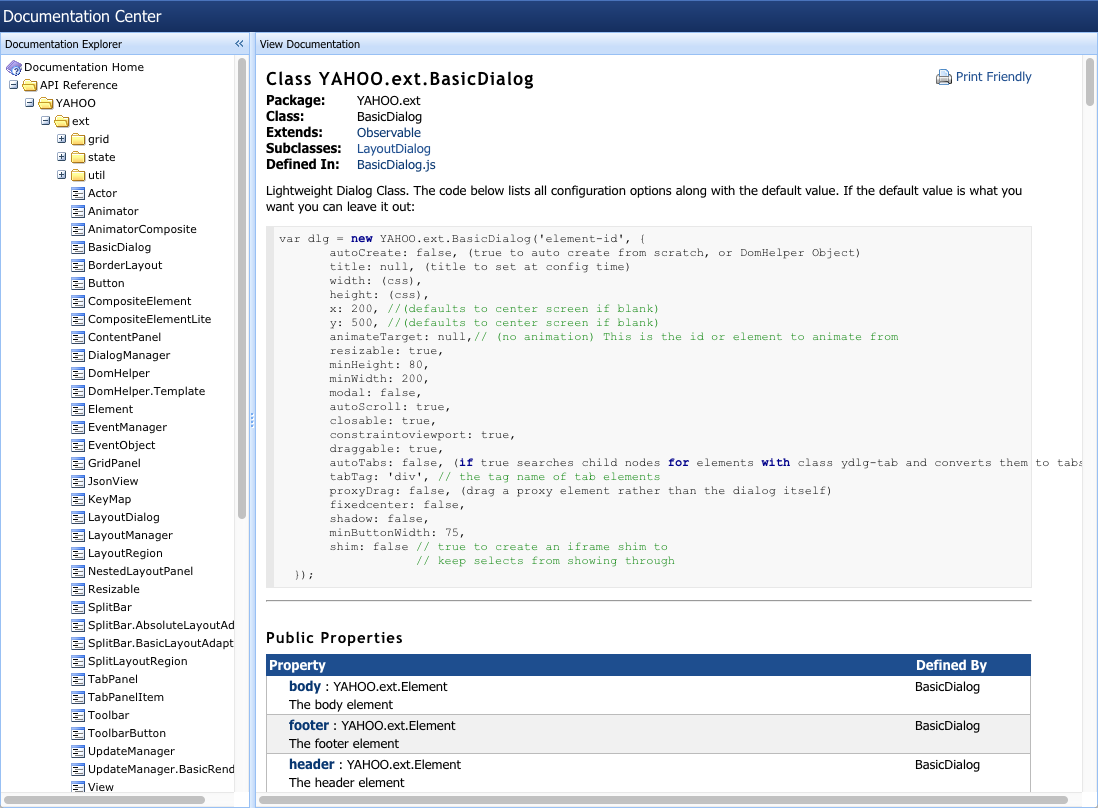Image resolution: width=1098 pixels, height=808 pixels.
Task: Click the class icon beside Actor
Action: [x=78, y=193]
